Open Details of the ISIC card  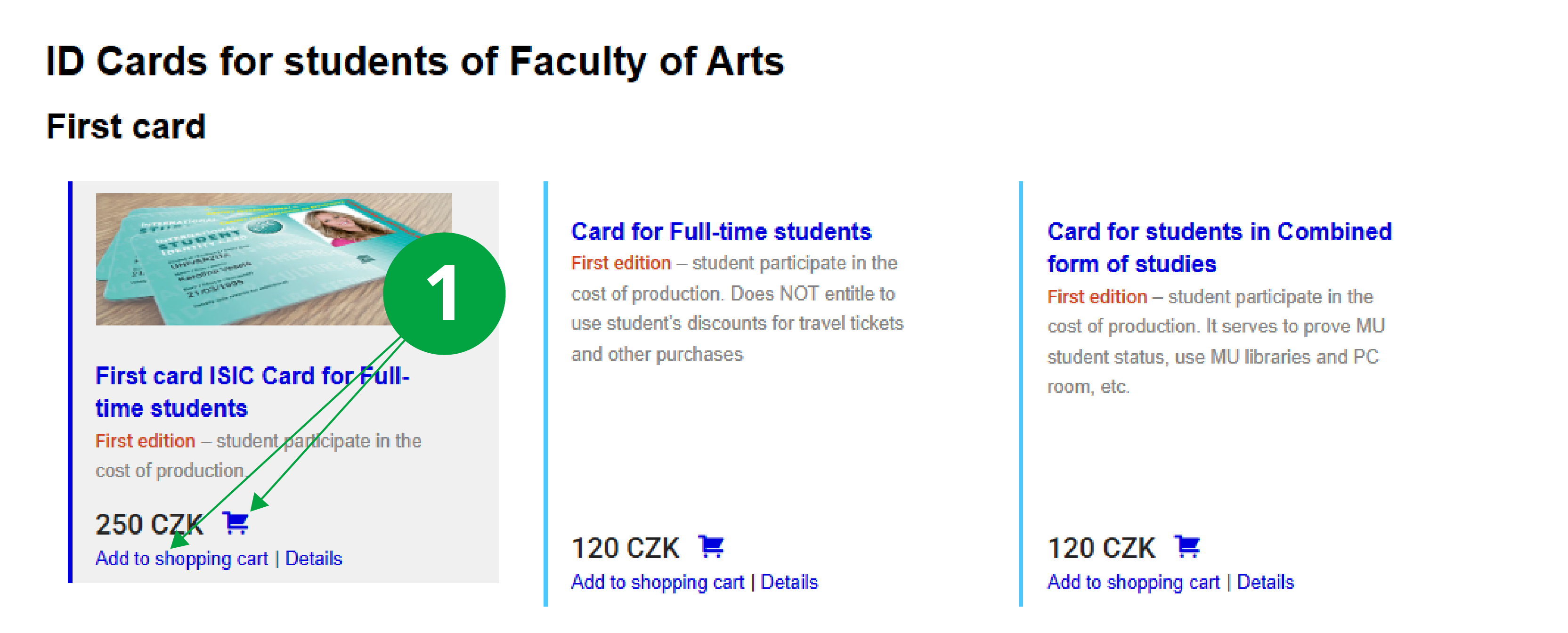[x=314, y=558]
